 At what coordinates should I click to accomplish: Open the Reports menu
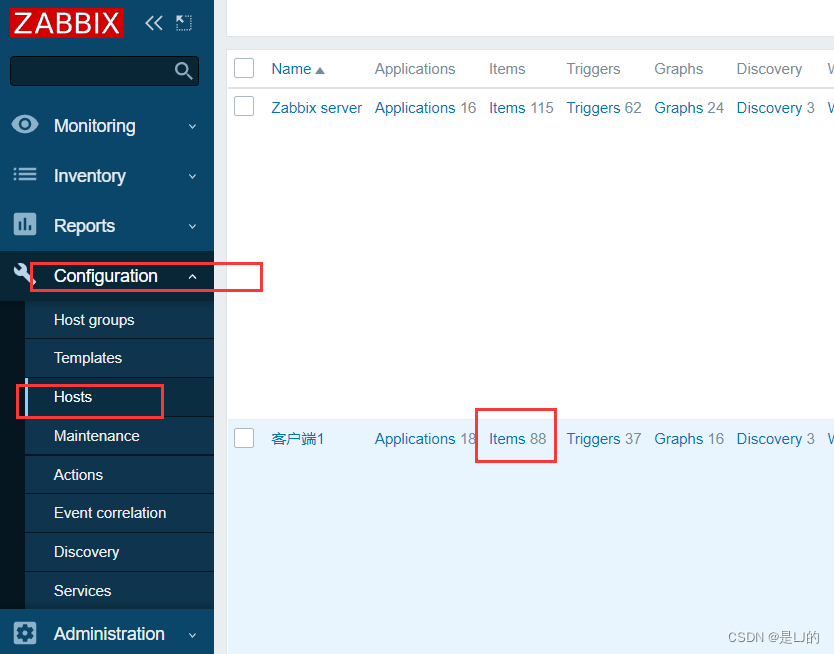pyautogui.click(x=85, y=226)
